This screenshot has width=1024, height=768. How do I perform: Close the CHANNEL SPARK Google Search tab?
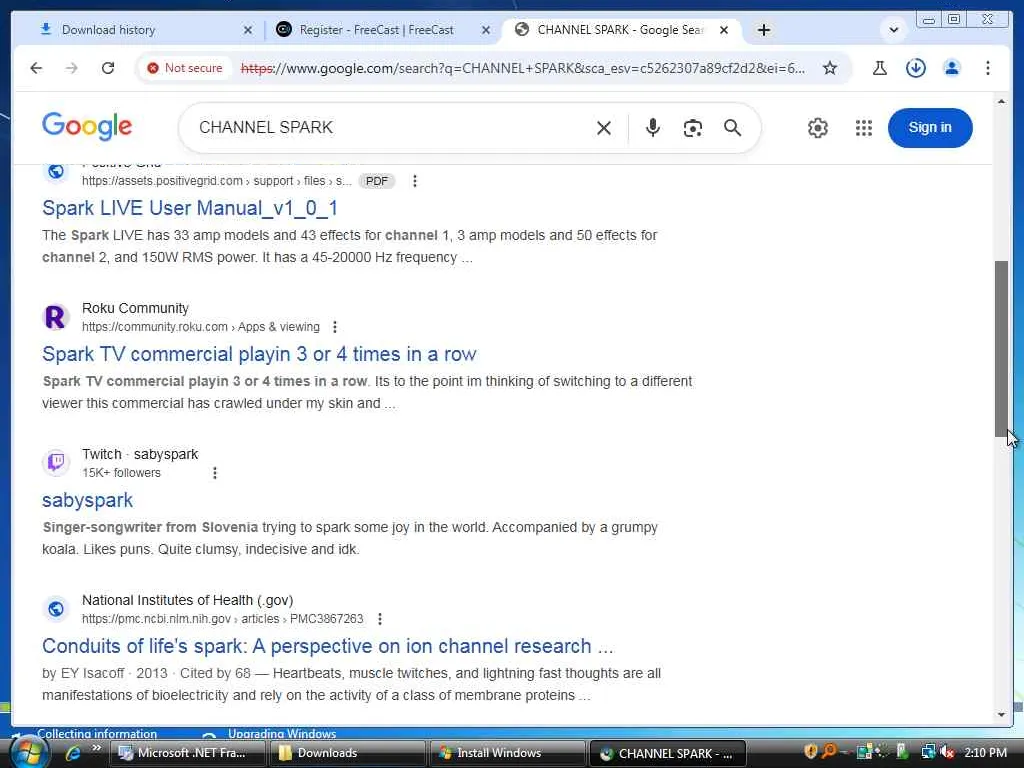(x=724, y=30)
